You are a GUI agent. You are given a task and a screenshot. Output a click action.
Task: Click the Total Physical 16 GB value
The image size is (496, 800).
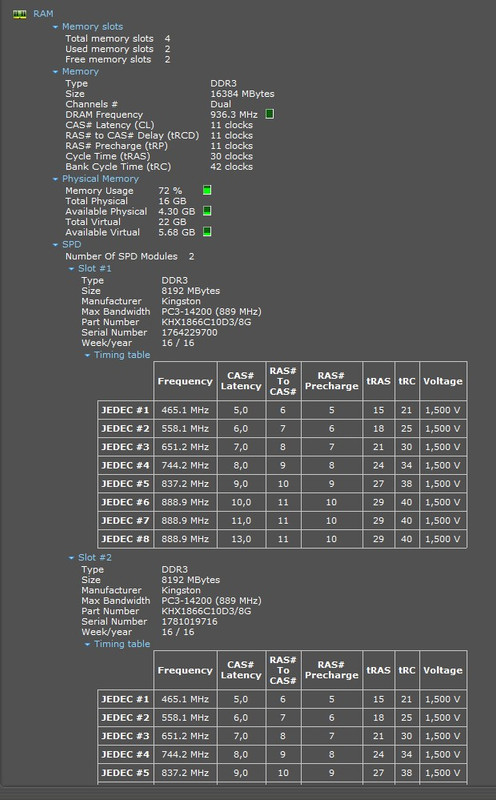pyautogui.click(x=172, y=201)
